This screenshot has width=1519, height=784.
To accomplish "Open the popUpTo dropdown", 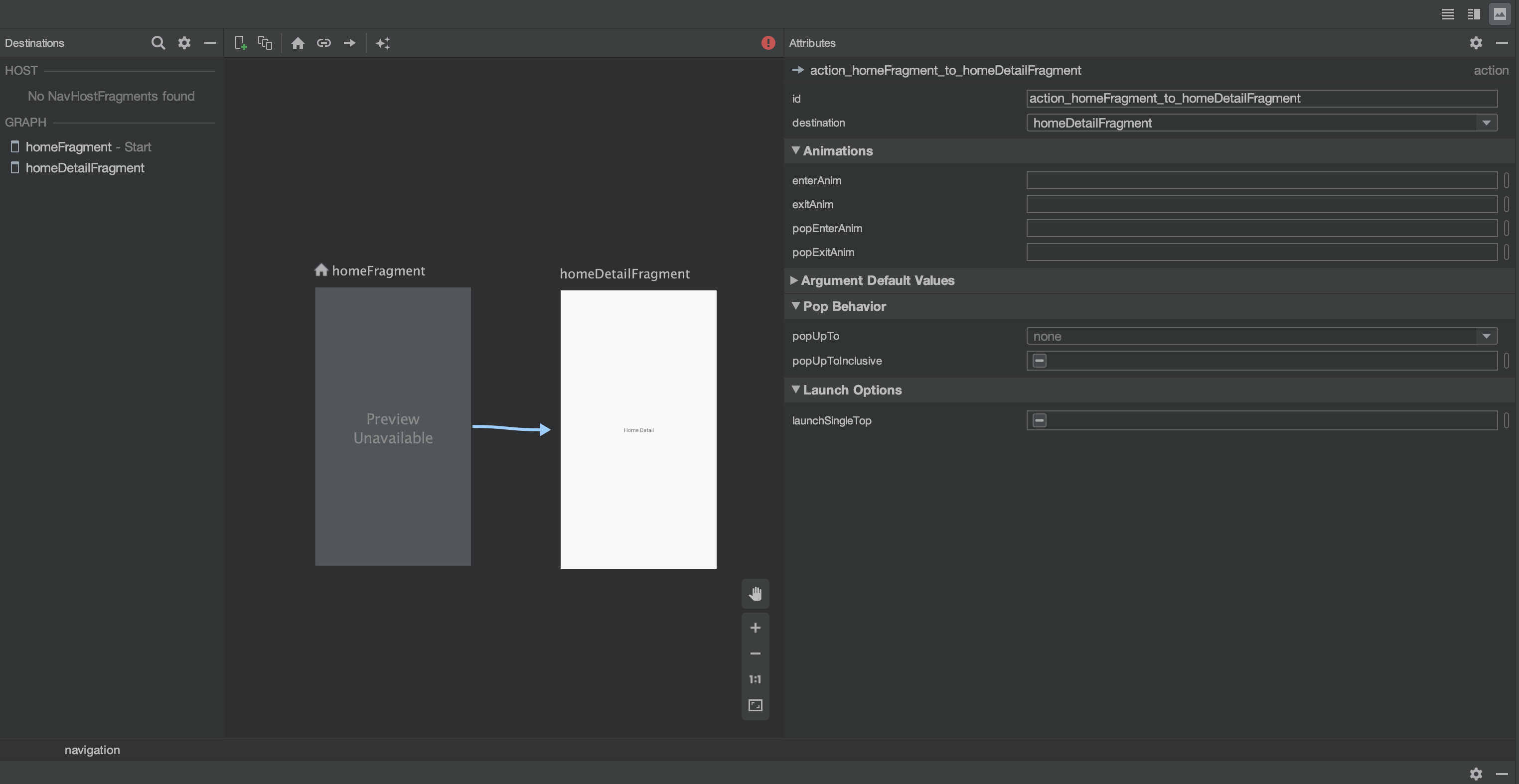I will [x=1486, y=336].
